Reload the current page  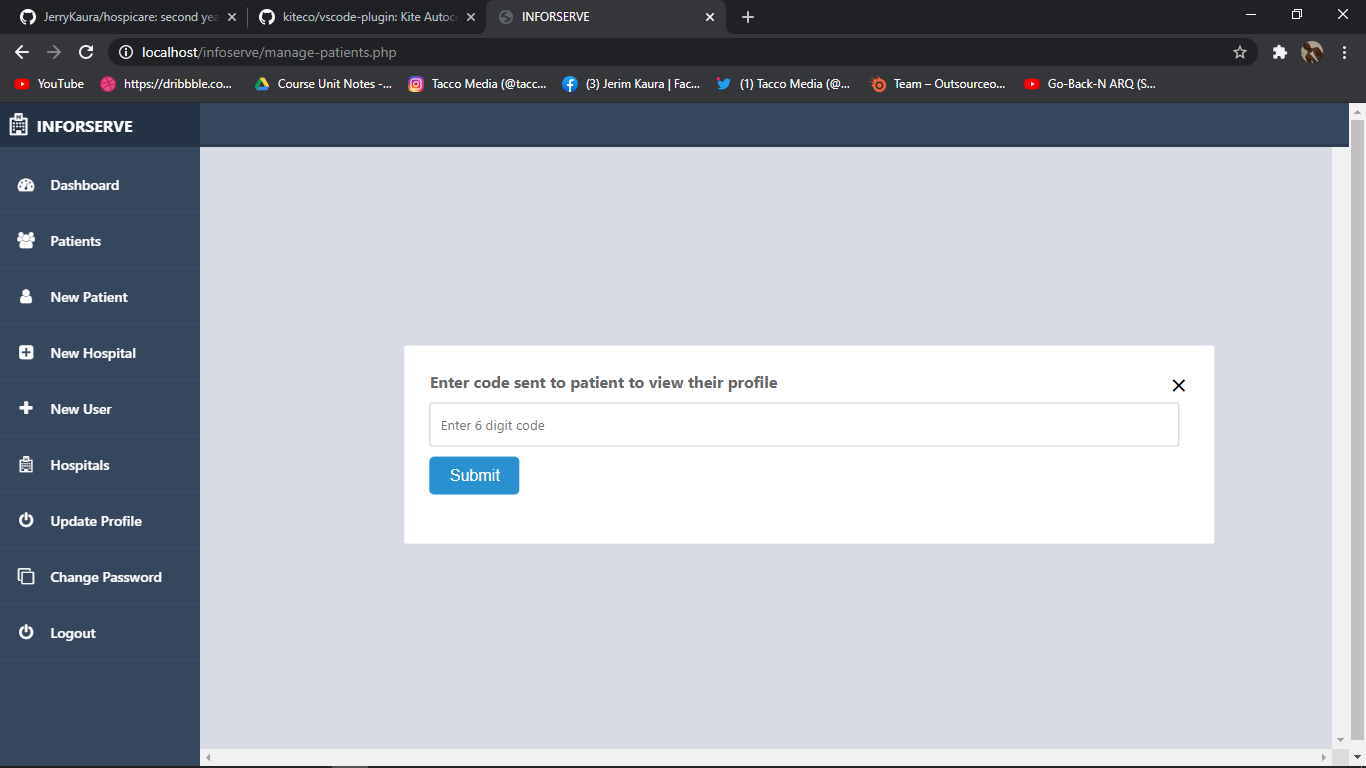click(86, 52)
